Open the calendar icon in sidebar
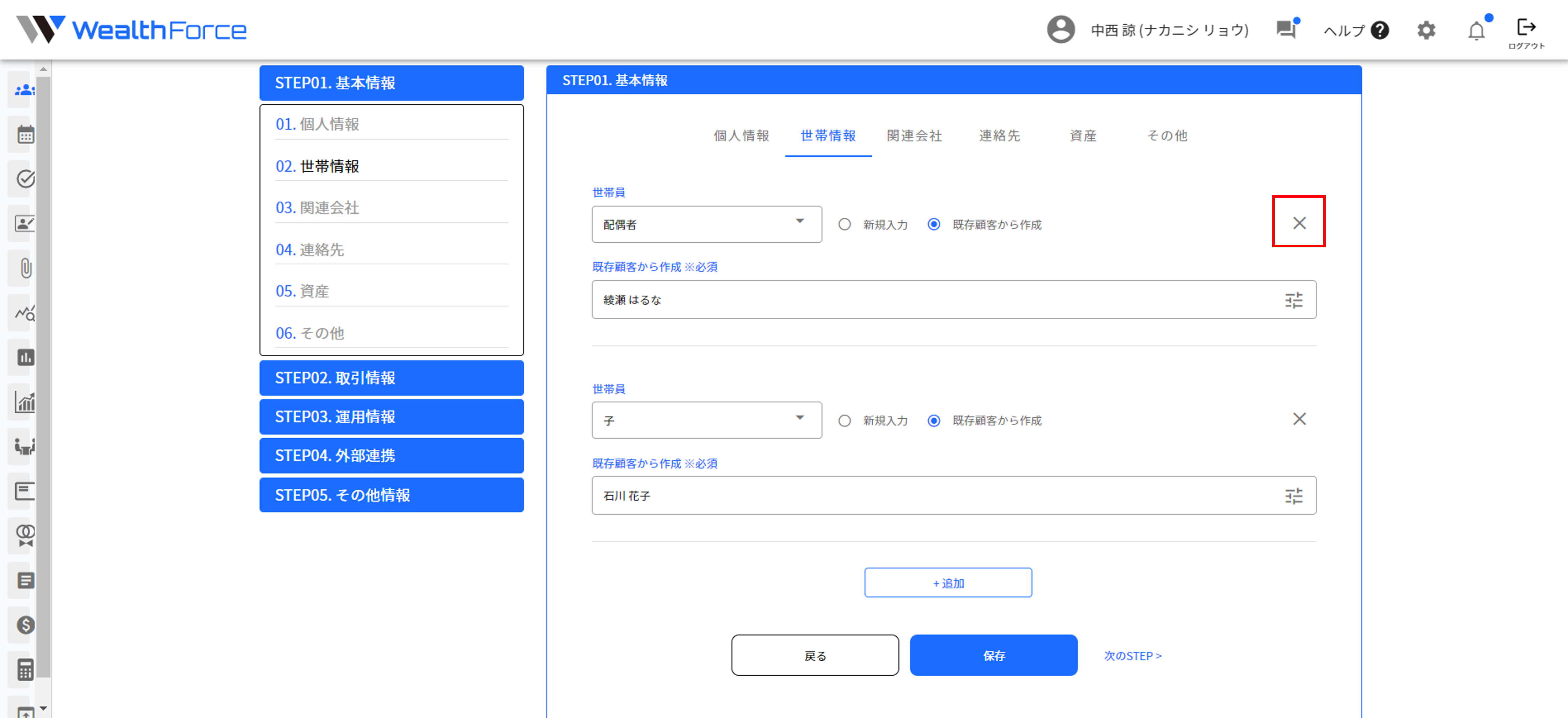Image resolution: width=1568 pixels, height=718 pixels. pyautogui.click(x=25, y=134)
